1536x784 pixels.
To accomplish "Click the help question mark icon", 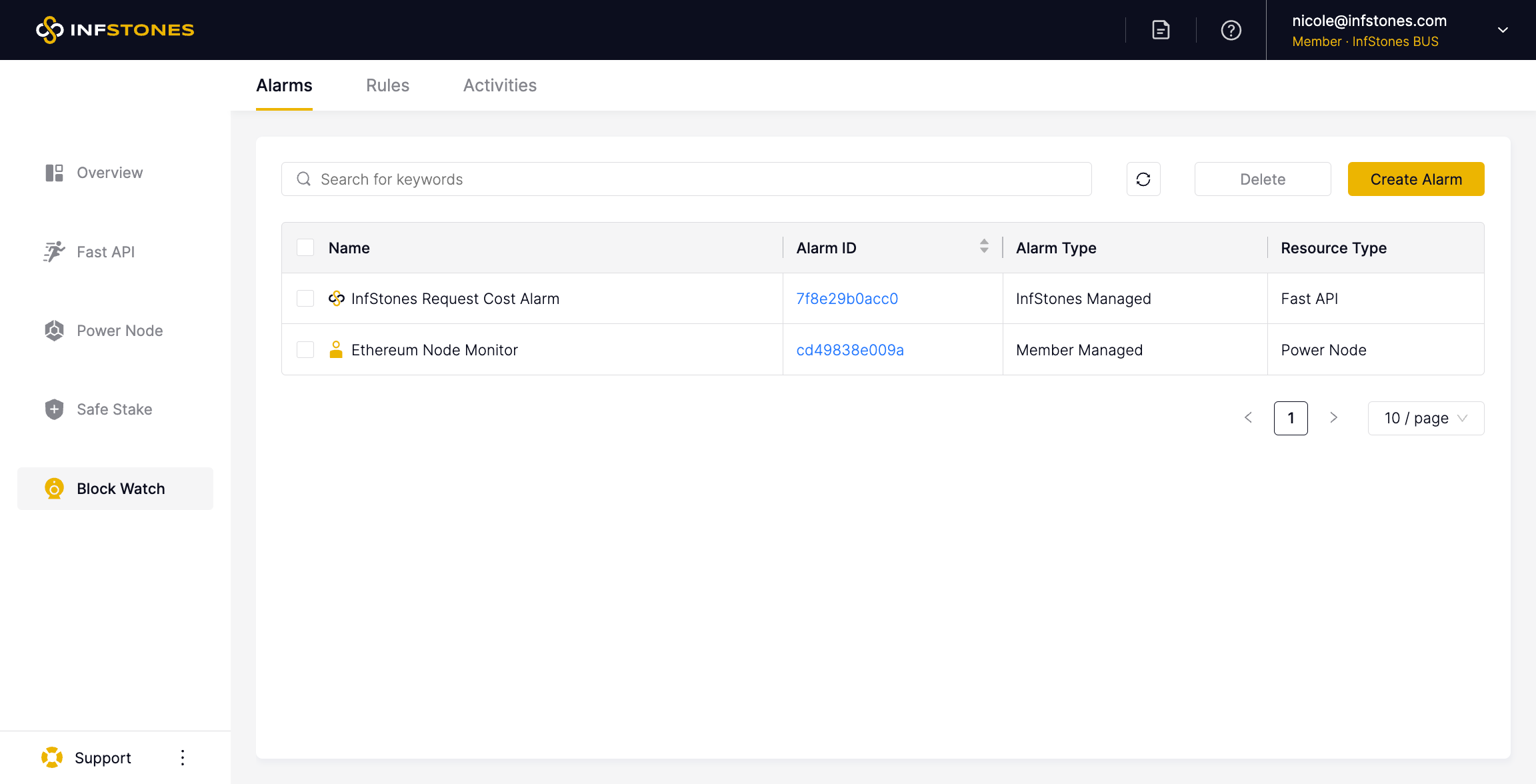I will [1231, 30].
